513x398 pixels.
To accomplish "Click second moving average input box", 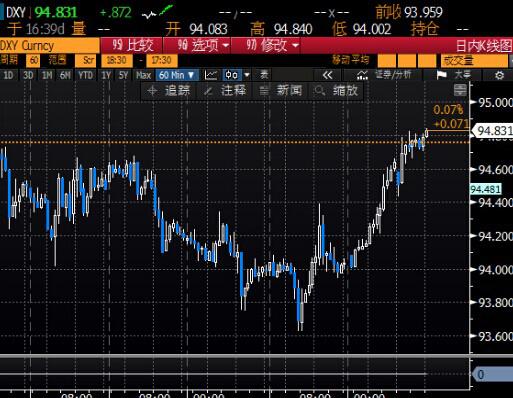I will click(407, 61).
